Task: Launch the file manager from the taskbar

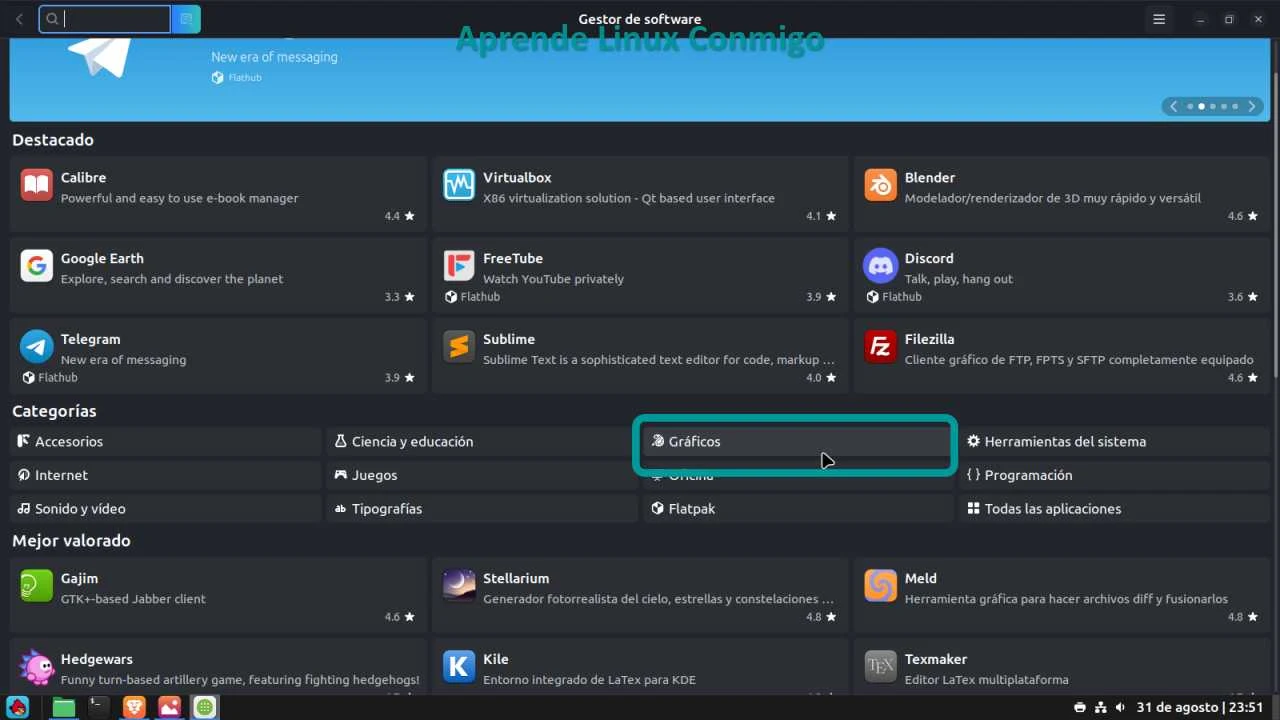Action: point(63,708)
